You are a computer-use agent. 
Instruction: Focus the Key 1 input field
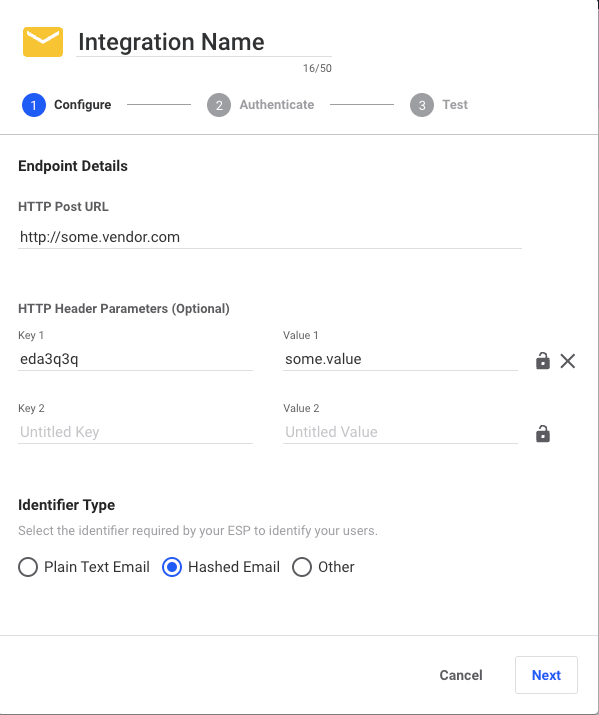pos(135,359)
